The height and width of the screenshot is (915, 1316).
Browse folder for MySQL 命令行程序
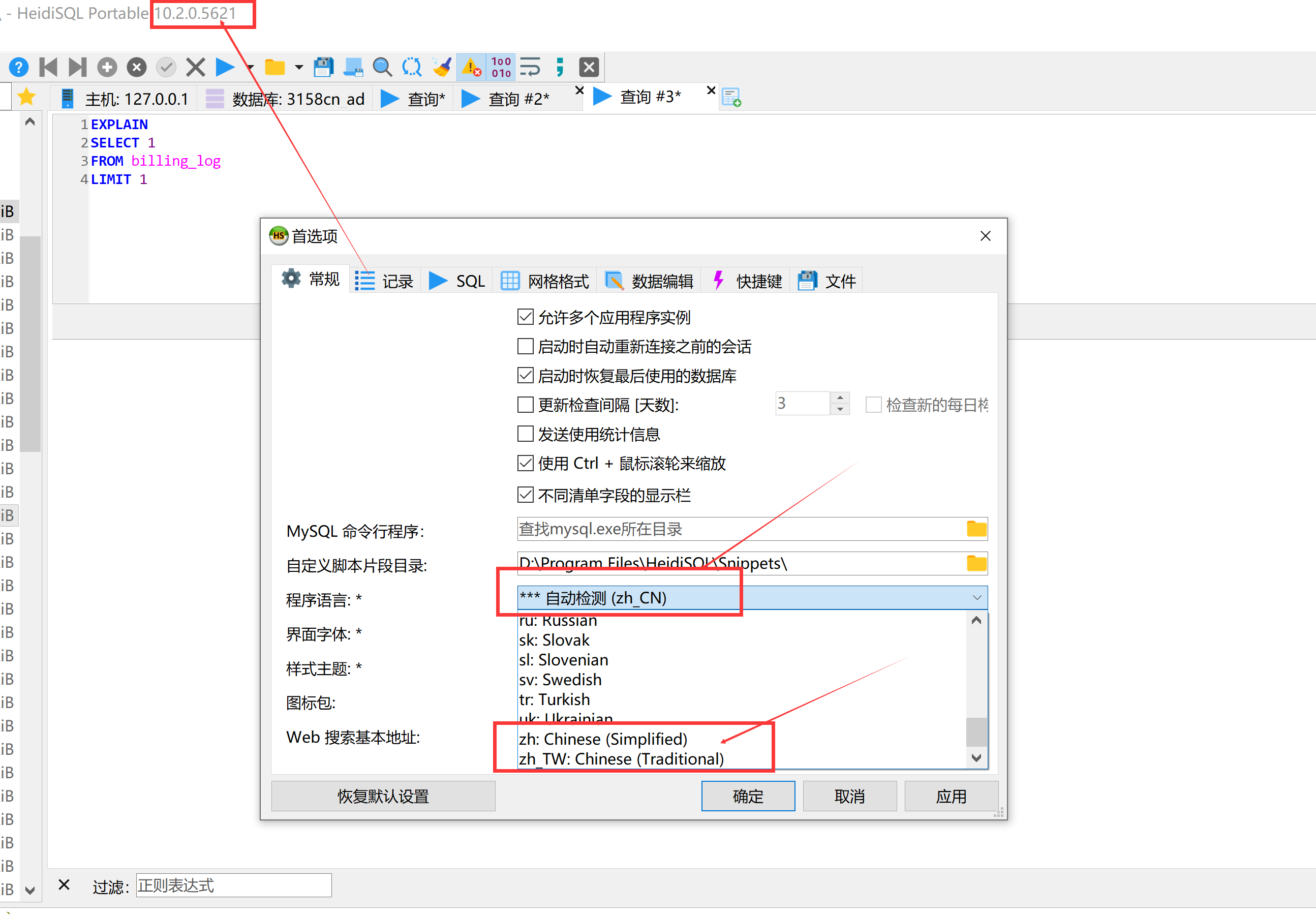[x=976, y=529]
